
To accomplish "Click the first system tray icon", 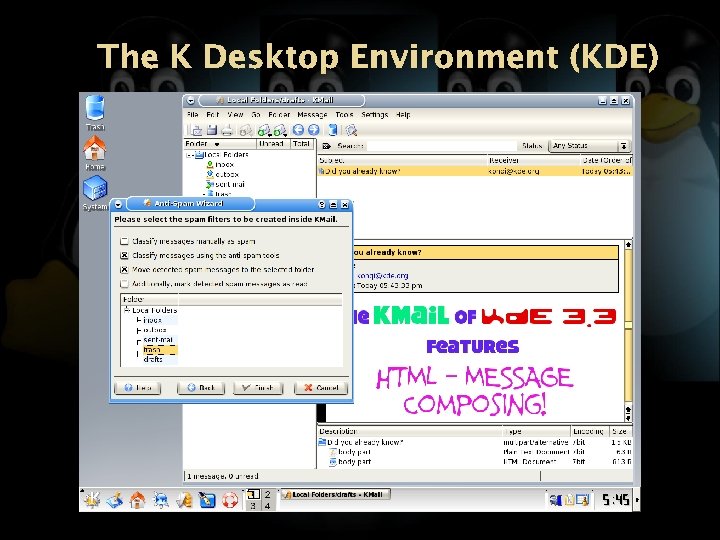I will click(x=556, y=500).
